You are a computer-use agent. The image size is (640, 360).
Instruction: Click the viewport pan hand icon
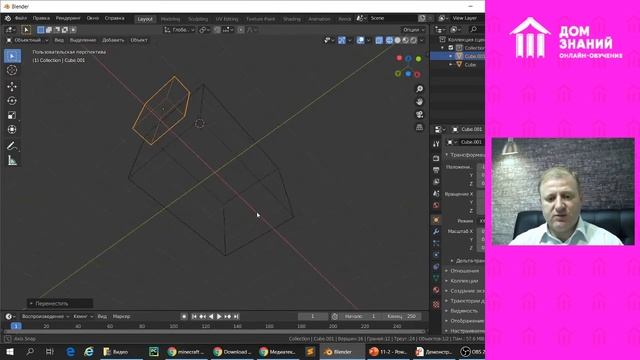pos(419,101)
